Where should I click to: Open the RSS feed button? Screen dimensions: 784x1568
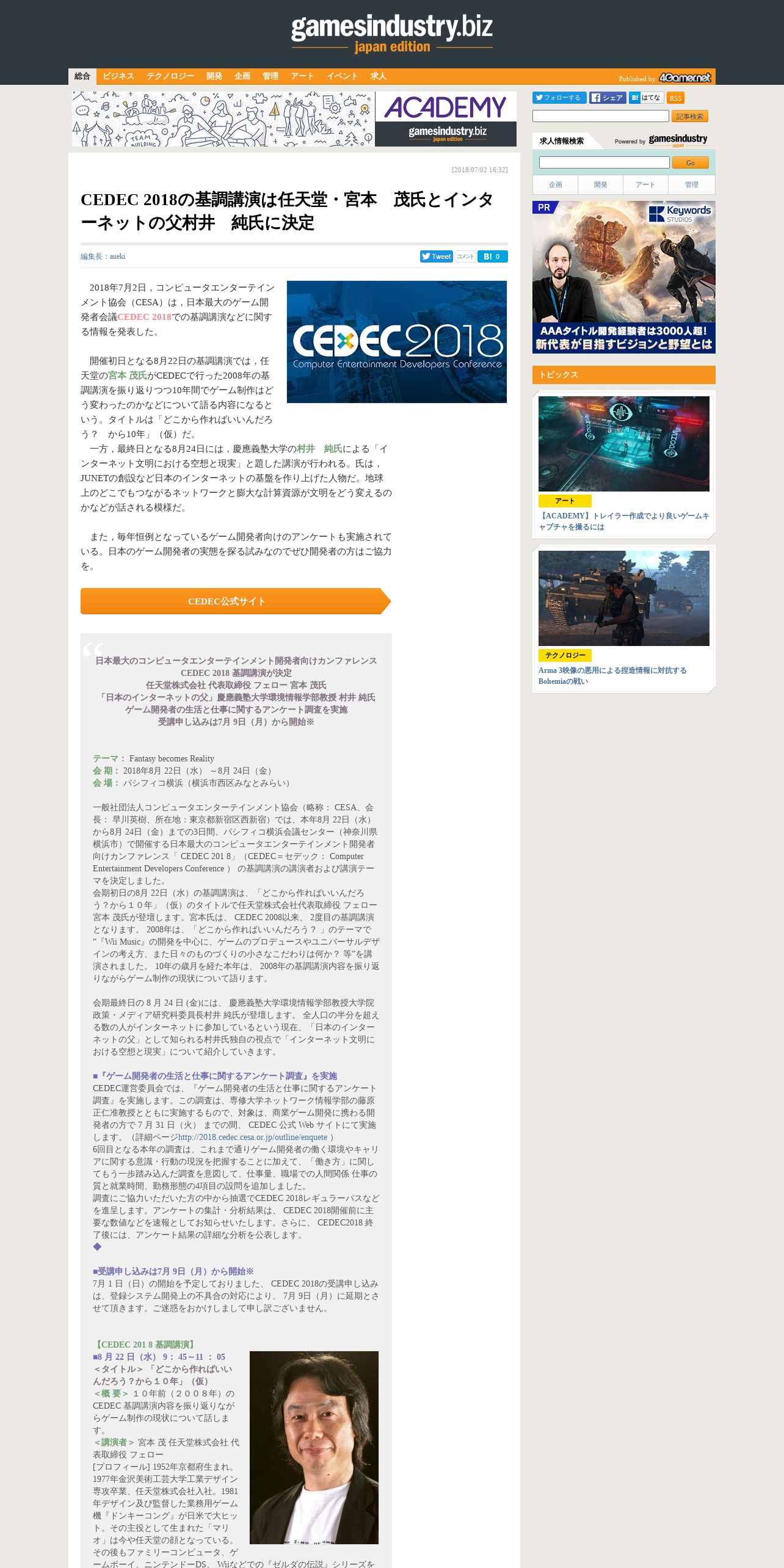point(675,98)
